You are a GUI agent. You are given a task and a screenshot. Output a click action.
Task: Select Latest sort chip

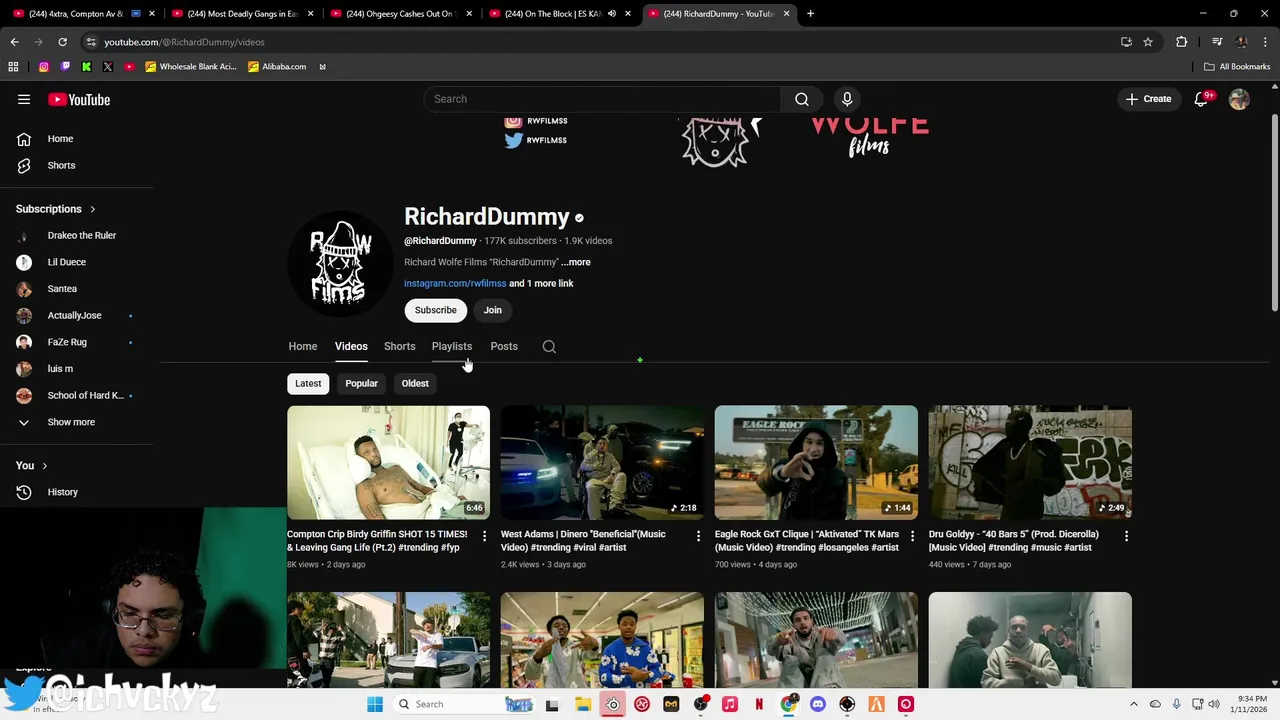click(x=308, y=383)
